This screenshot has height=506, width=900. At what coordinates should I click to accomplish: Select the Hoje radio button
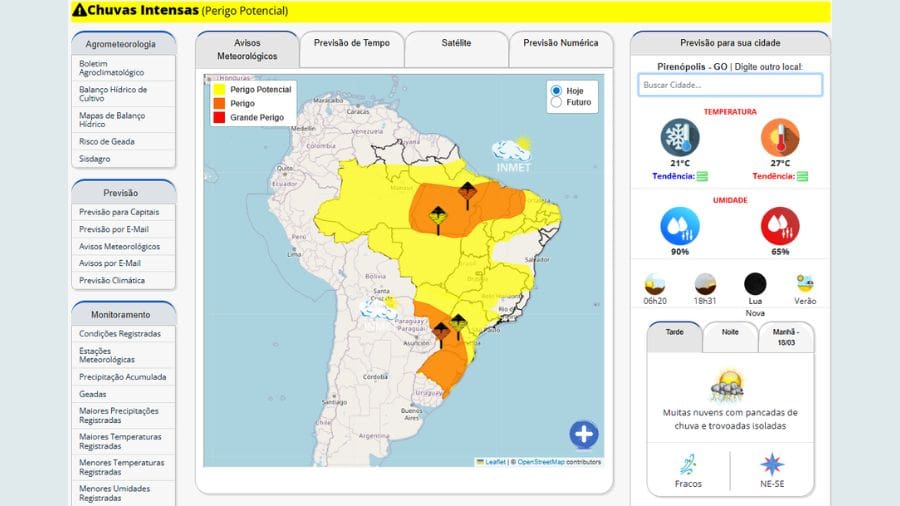click(x=556, y=91)
